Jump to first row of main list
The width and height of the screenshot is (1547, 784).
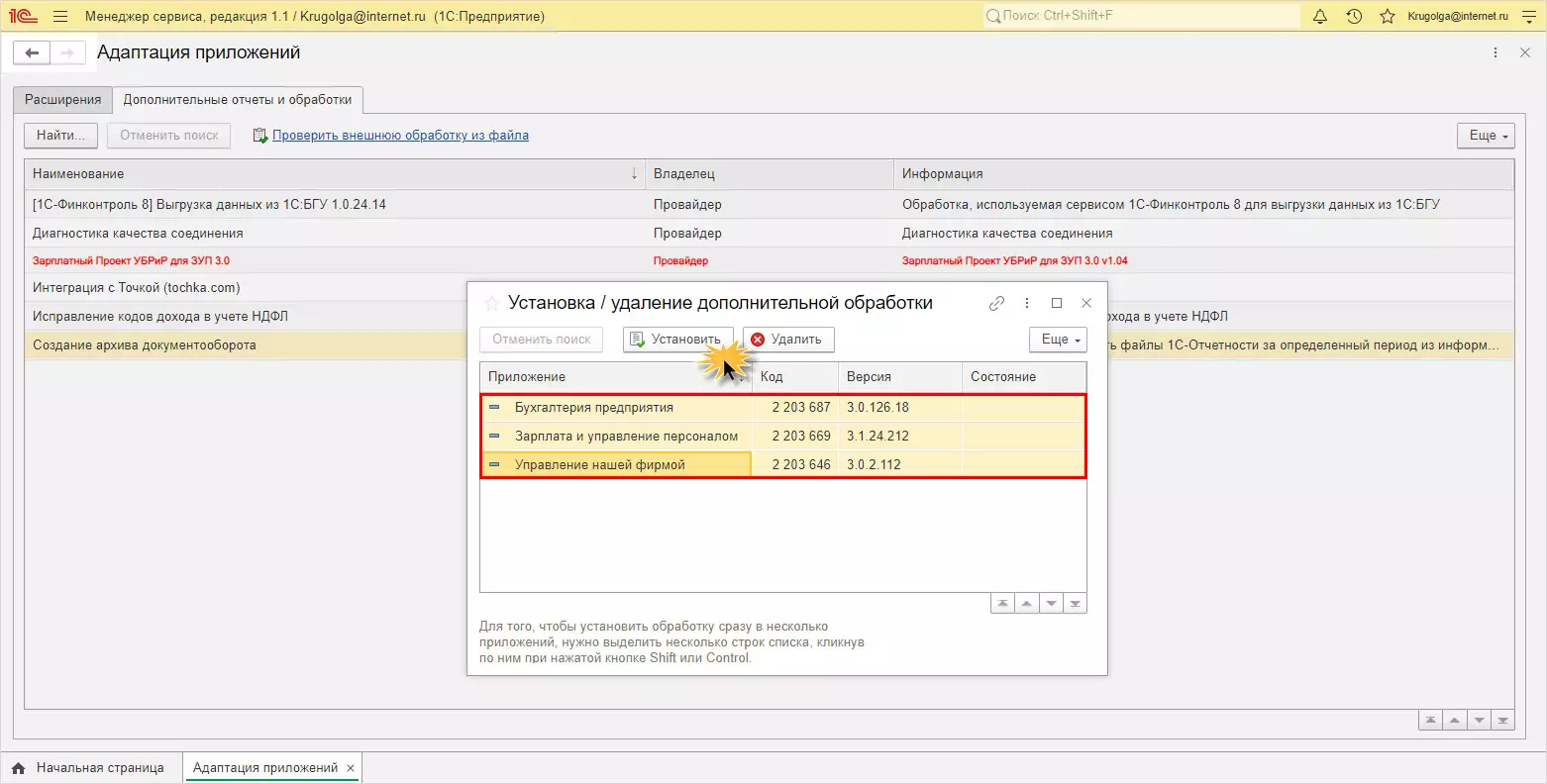pyautogui.click(x=1431, y=721)
